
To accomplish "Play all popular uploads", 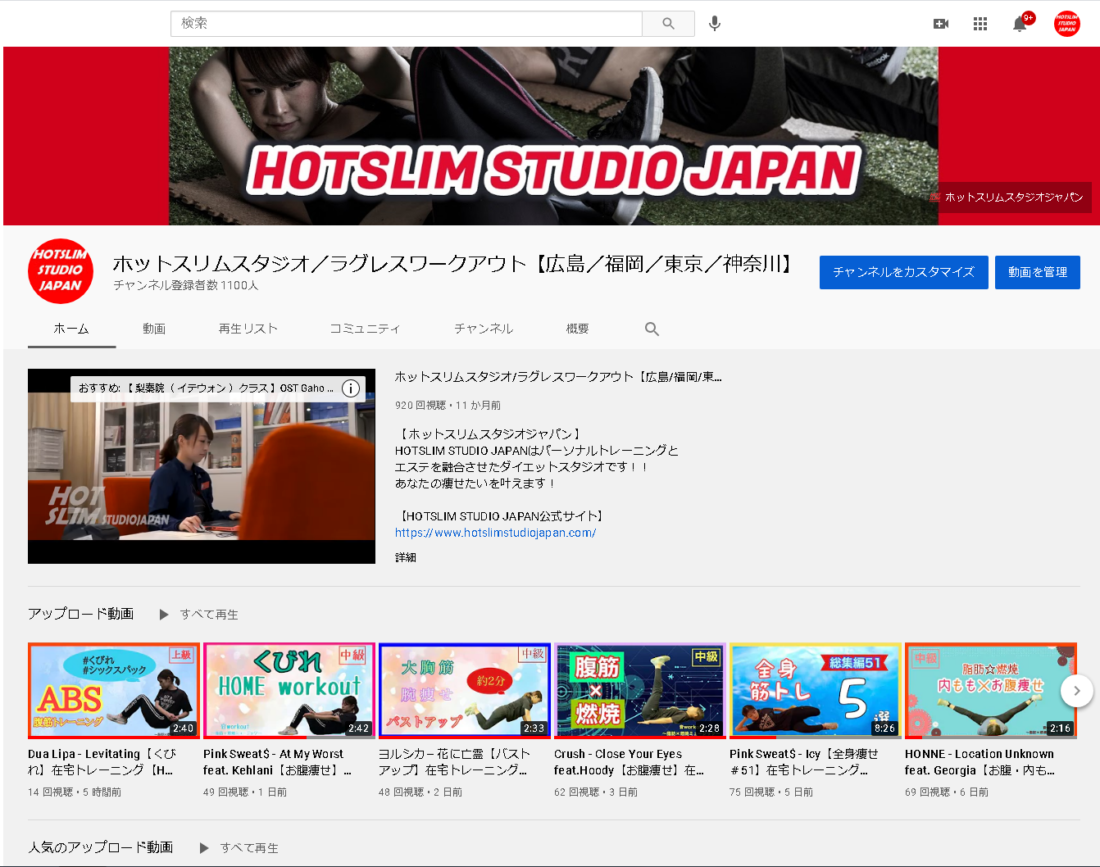I will (239, 848).
